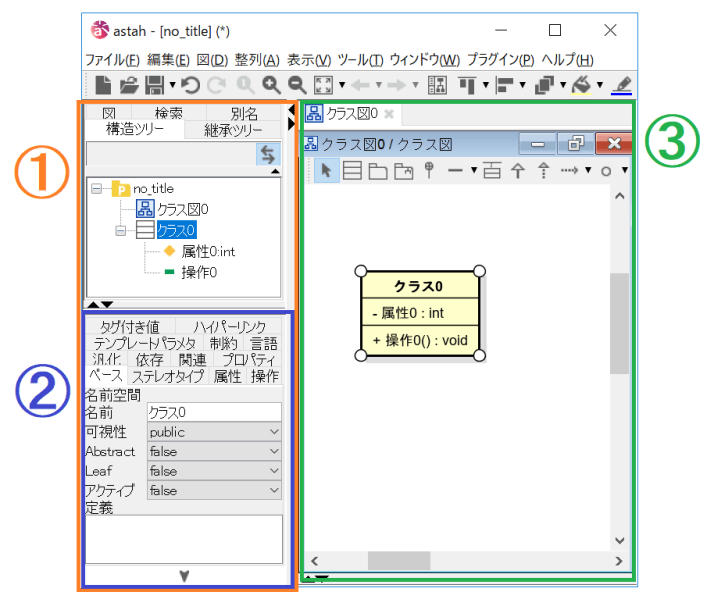Open the Leaf false dropdown
The width and height of the screenshot is (714, 599).
214,471
